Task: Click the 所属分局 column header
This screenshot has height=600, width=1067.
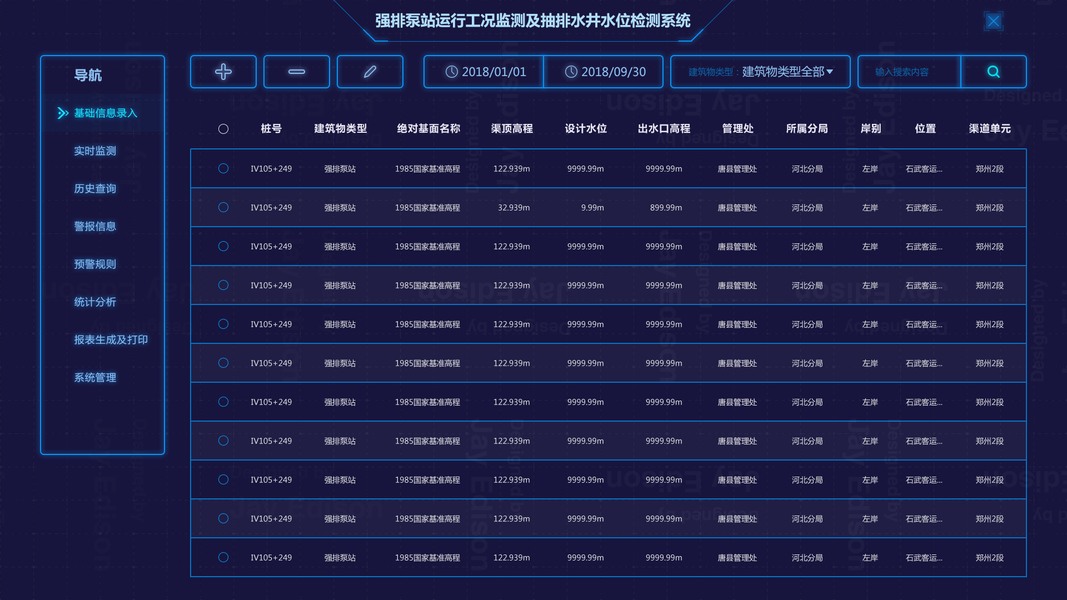Action: pos(807,129)
